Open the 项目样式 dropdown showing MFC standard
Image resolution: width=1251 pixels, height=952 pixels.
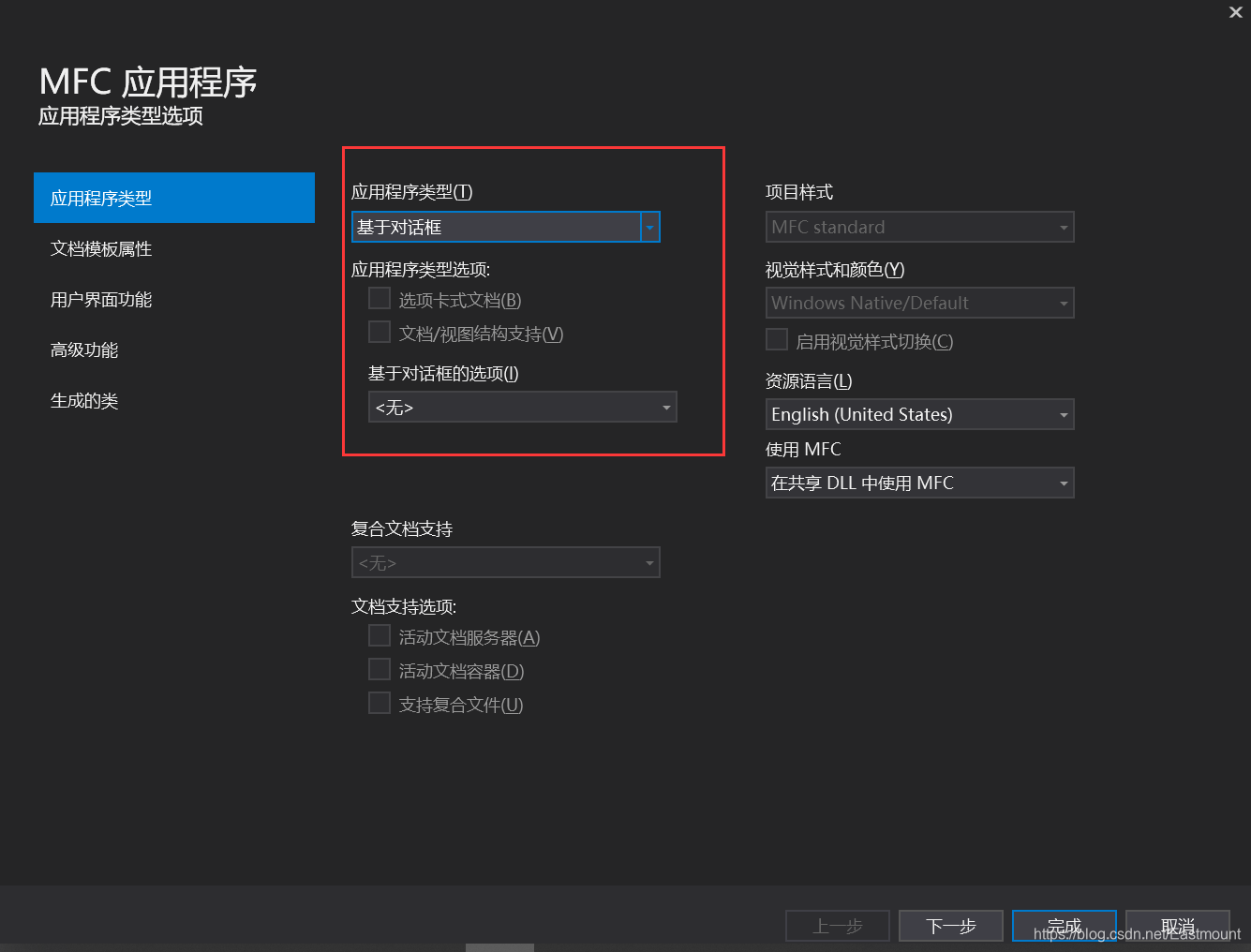coord(920,227)
